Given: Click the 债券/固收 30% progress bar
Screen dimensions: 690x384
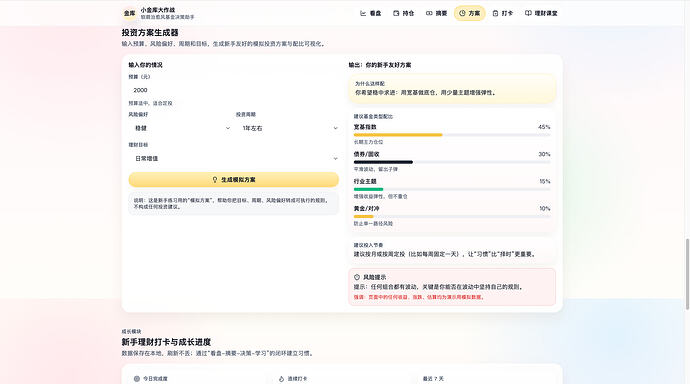Looking at the screenshot, I should (x=452, y=162).
